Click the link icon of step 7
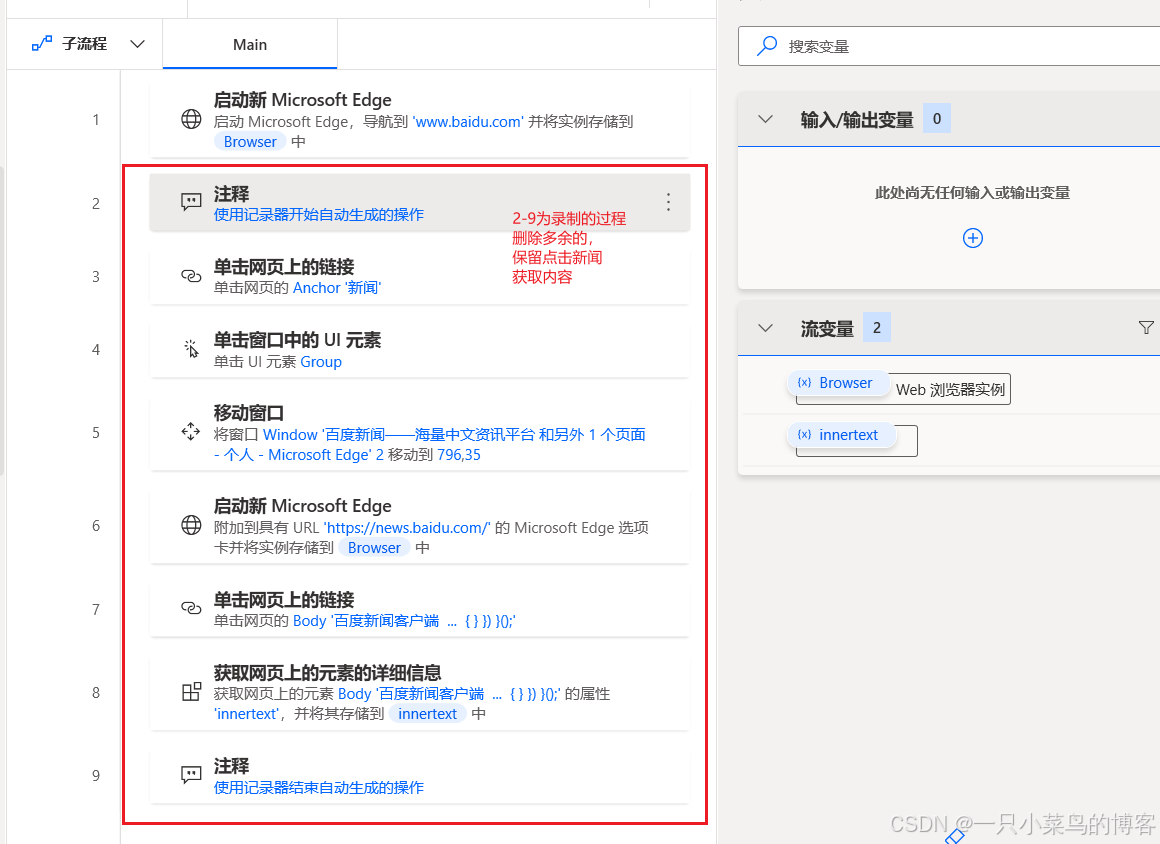The width and height of the screenshot is (1160, 844). point(191,608)
